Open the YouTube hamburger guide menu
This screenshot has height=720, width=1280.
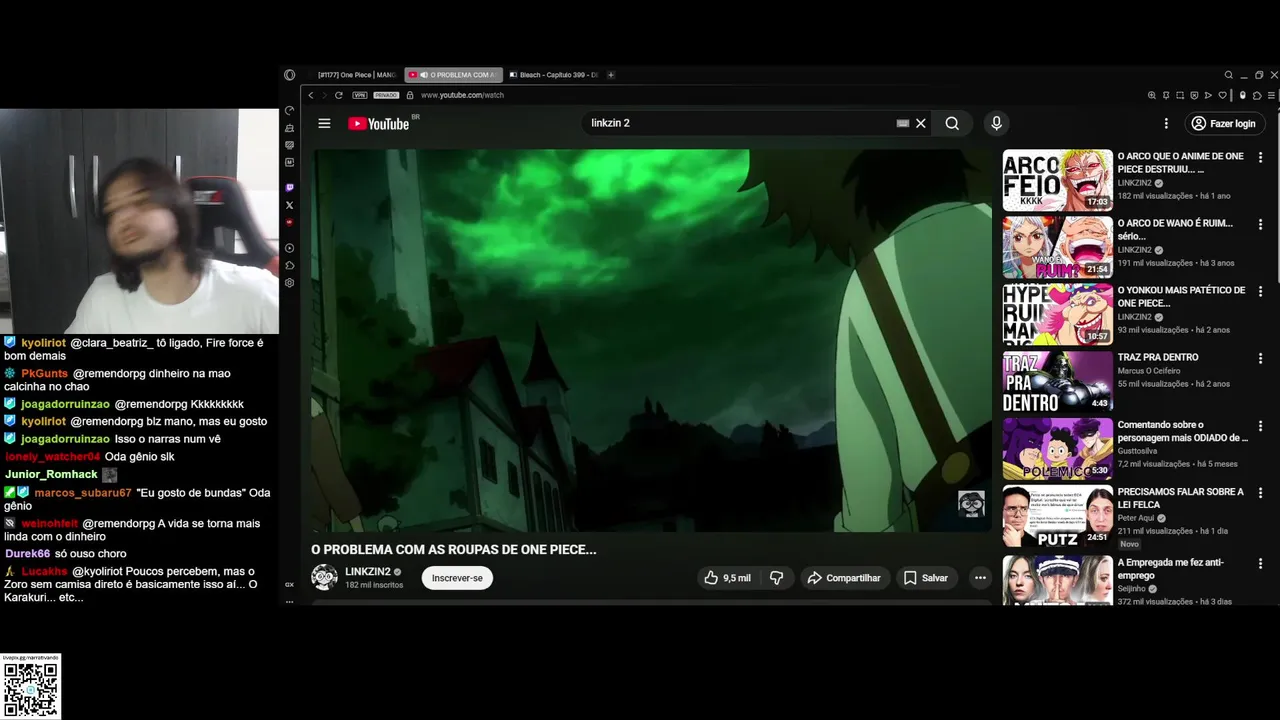click(x=324, y=123)
